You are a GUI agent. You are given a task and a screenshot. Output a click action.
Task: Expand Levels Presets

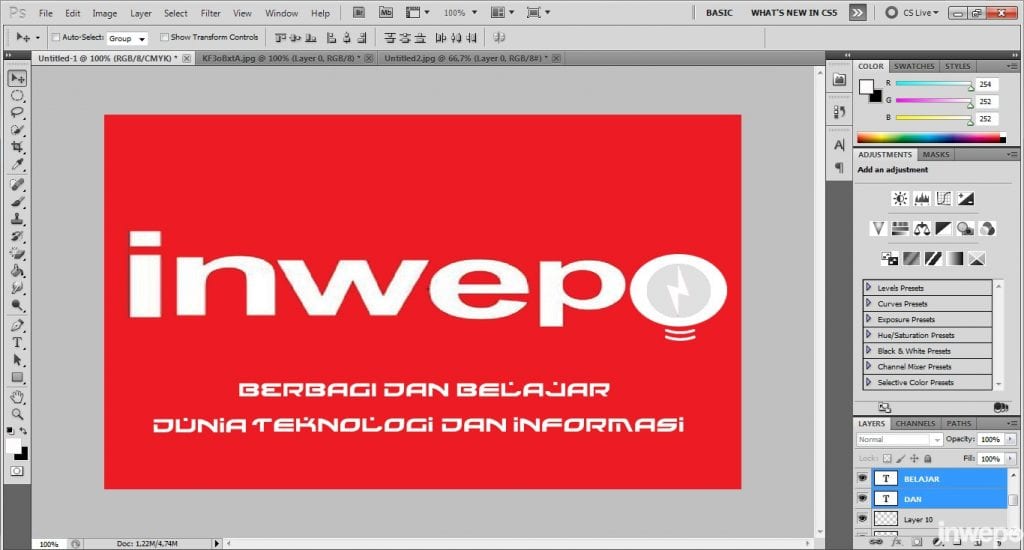point(869,287)
